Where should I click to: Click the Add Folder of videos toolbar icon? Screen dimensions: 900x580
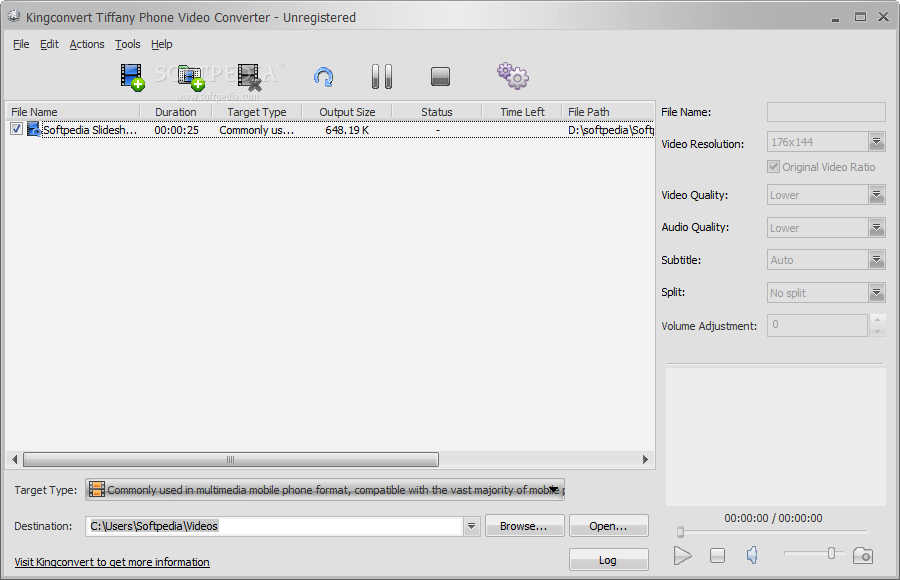pyautogui.click(x=191, y=77)
